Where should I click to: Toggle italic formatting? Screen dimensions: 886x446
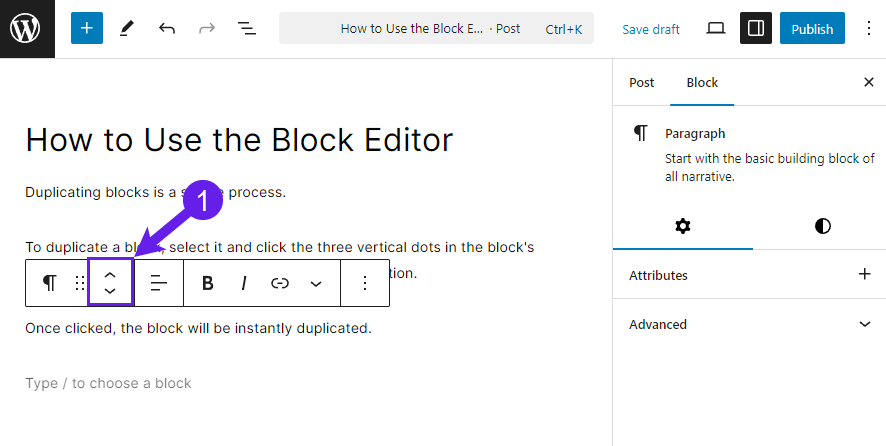(x=244, y=283)
